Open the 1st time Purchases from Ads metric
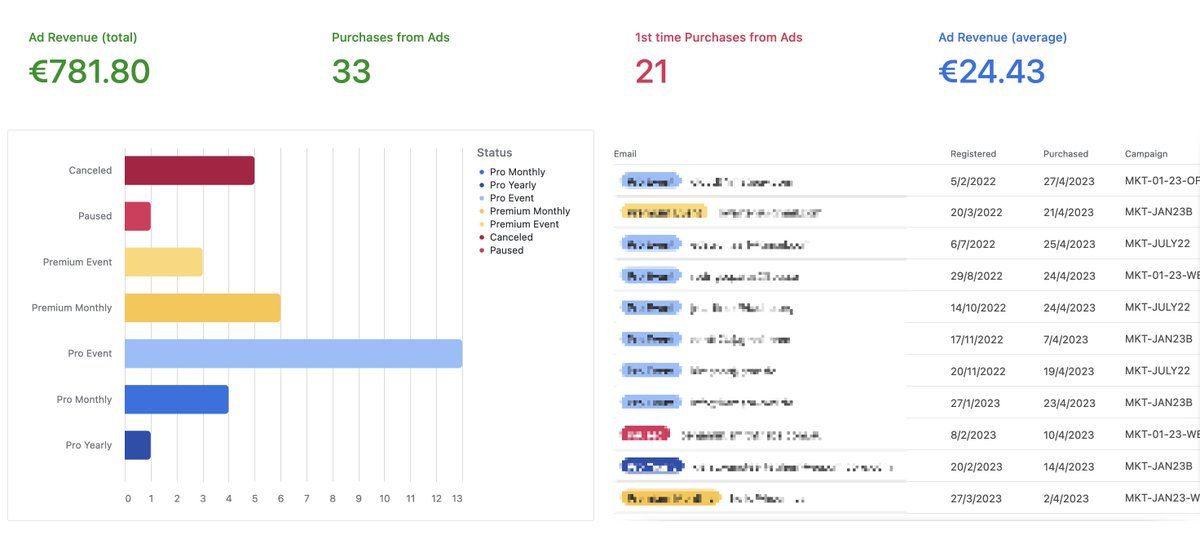Viewport: 1200px width, 557px height. coord(651,71)
